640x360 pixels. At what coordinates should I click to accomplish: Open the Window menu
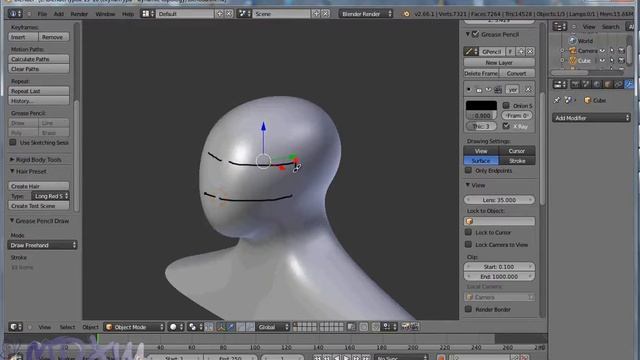coord(105,14)
